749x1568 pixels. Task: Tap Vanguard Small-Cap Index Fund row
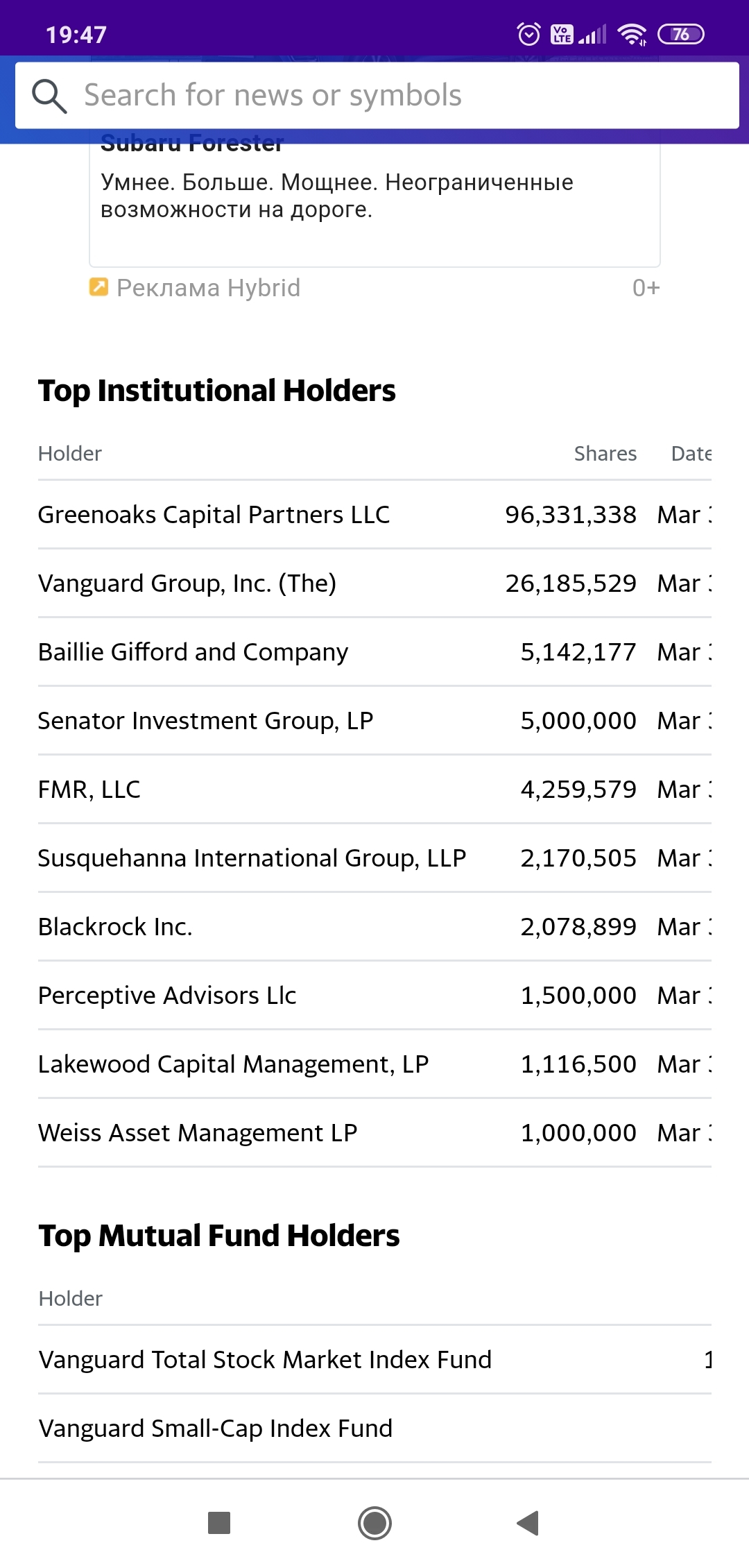click(216, 1429)
